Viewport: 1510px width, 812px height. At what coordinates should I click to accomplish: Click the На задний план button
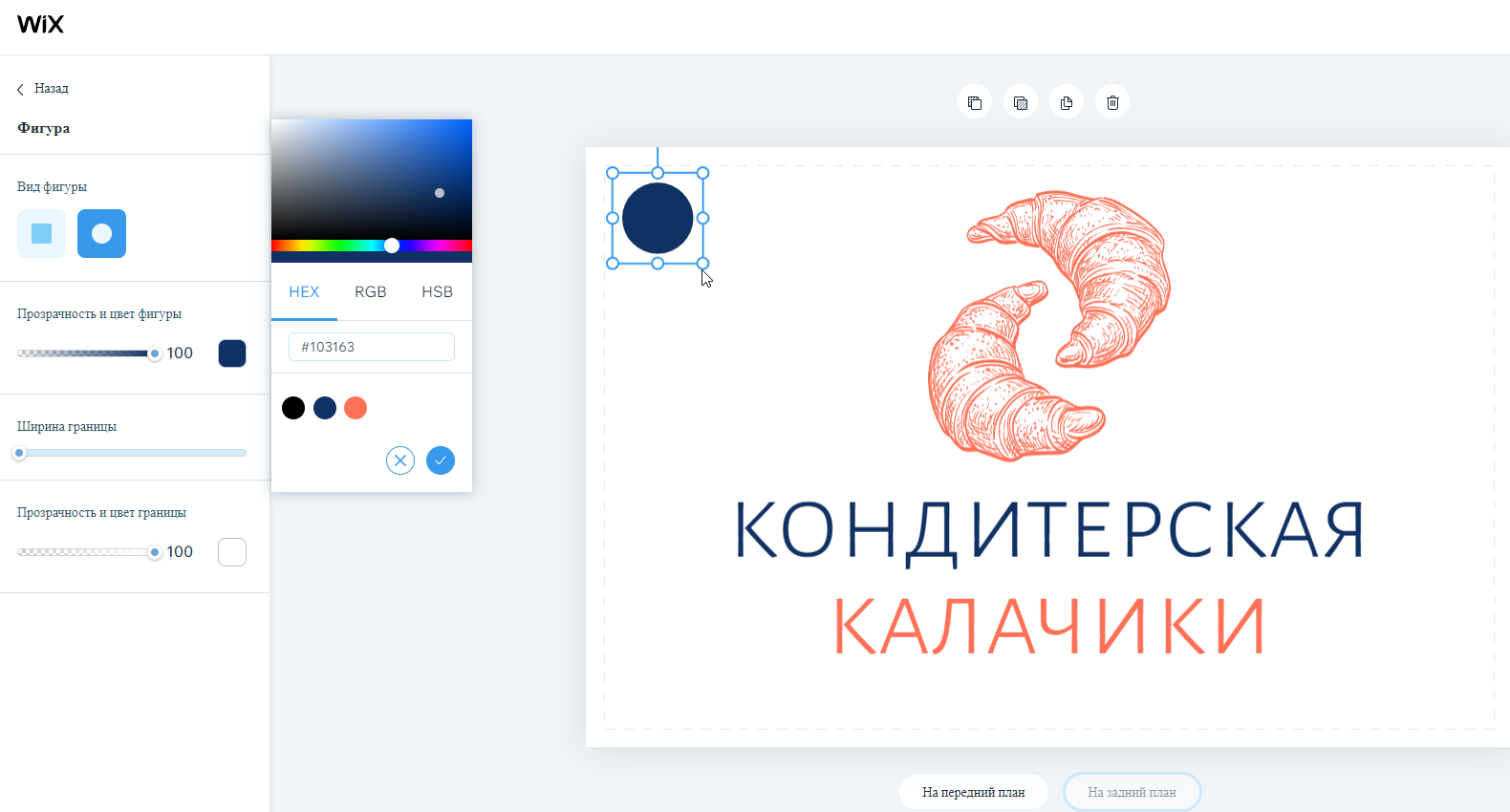(1132, 792)
